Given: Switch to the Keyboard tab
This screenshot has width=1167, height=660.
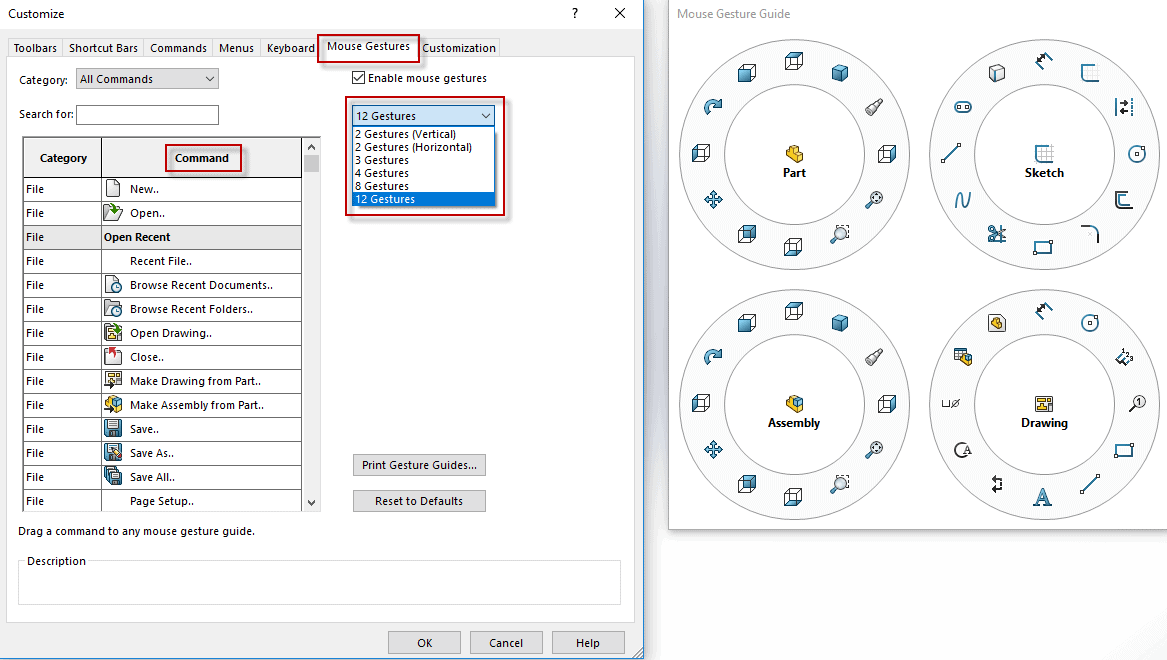Looking at the screenshot, I should click(x=290, y=48).
